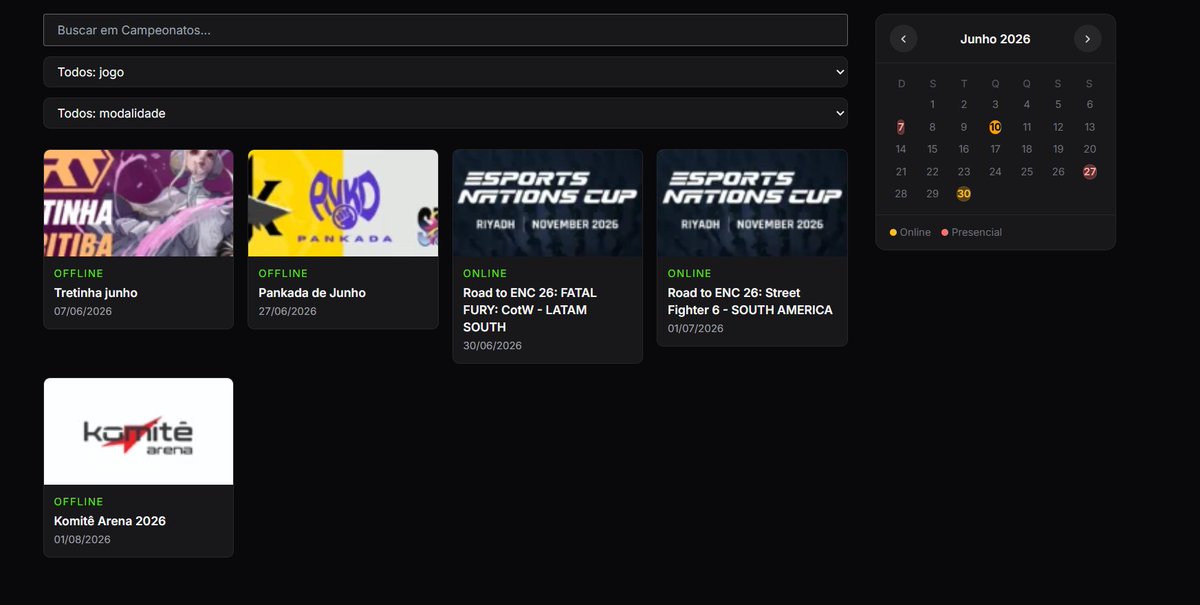Open 'Komitê Arena 2026' title link
Image resolution: width=1200 pixels, height=605 pixels.
[x=110, y=521]
